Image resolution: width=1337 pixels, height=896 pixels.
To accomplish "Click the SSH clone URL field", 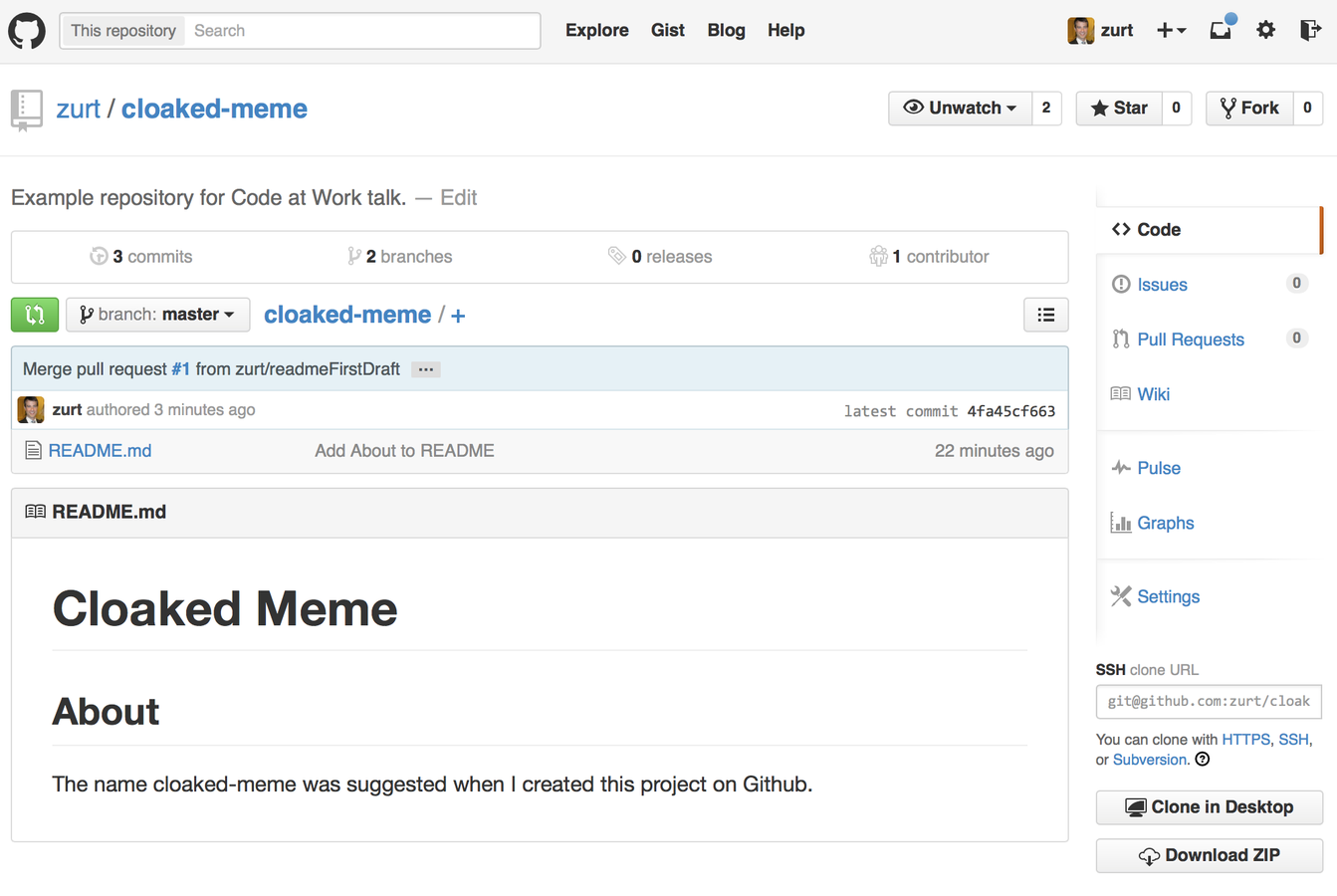I will pyautogui.click(x=1209, y=702).
